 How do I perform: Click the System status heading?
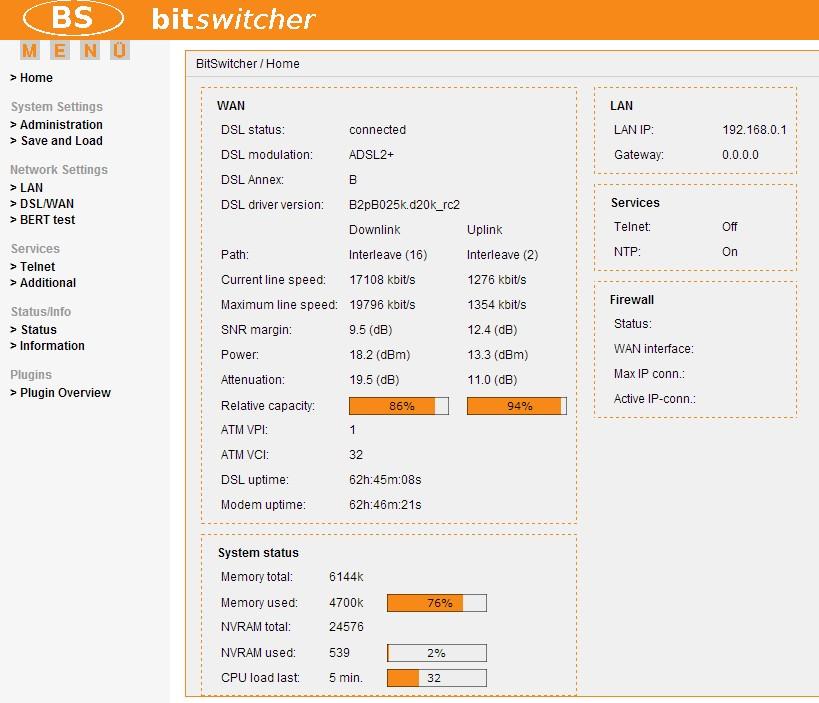coord(258,553)
